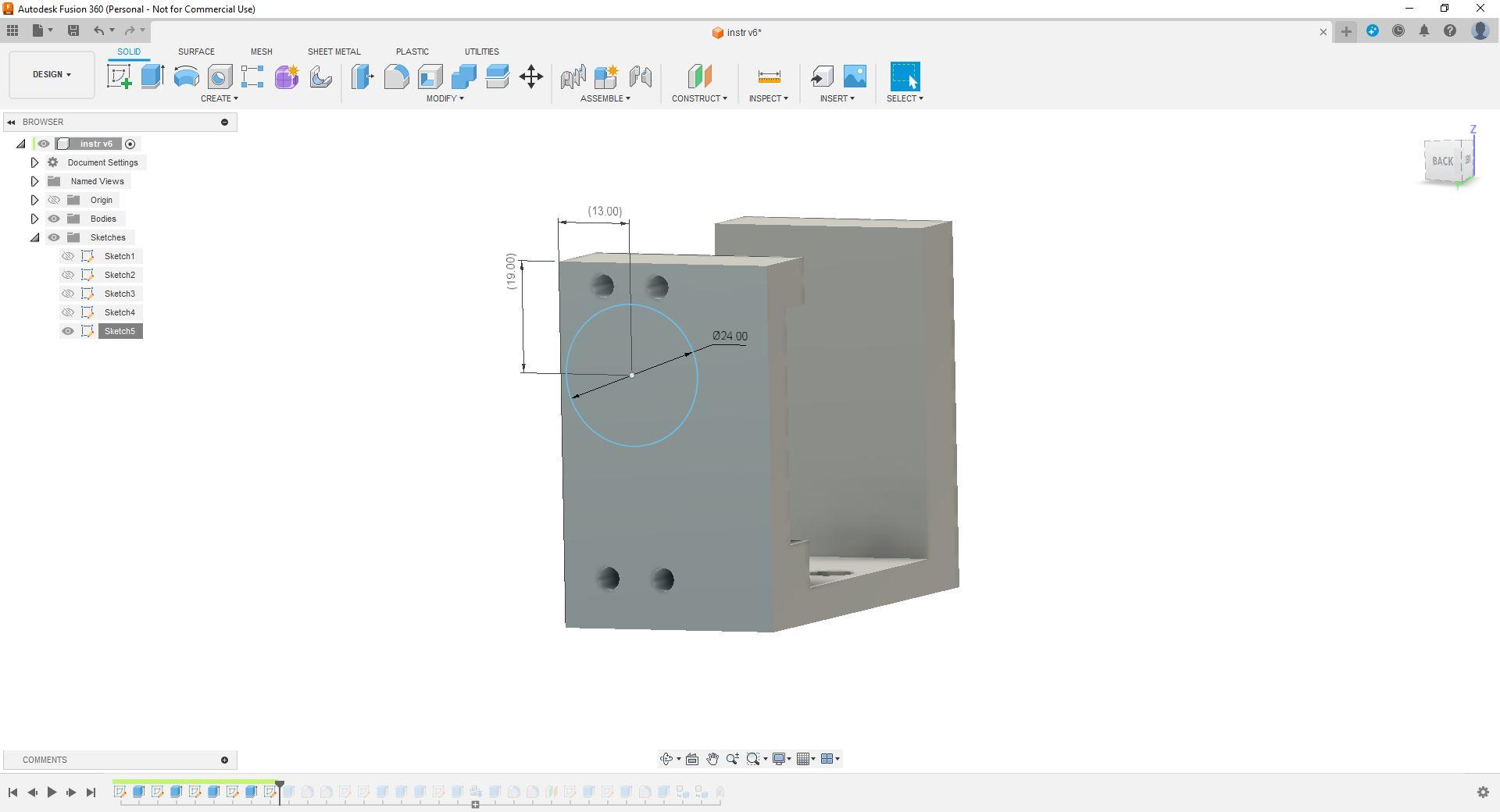Click the picture icon in Insert group
The image size is (1500, 812).
coord(855,77)
